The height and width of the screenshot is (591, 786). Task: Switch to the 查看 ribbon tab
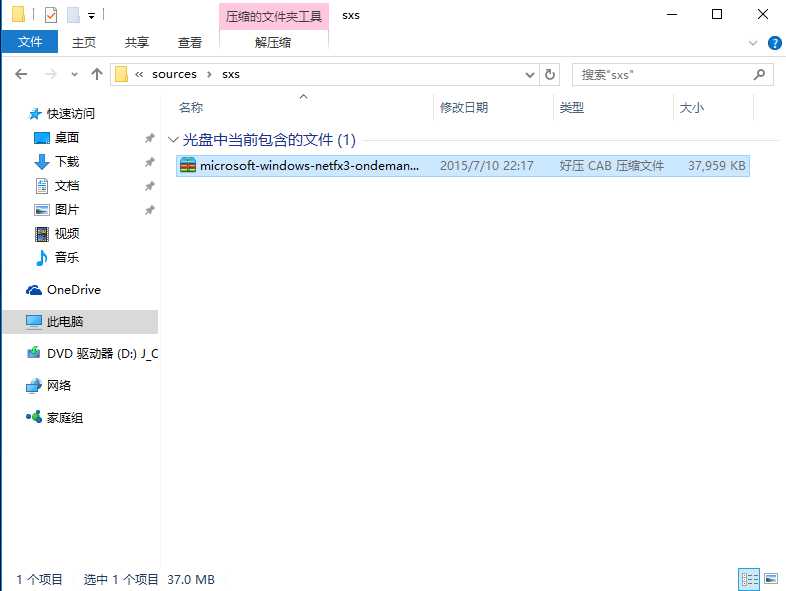(189, 42)
